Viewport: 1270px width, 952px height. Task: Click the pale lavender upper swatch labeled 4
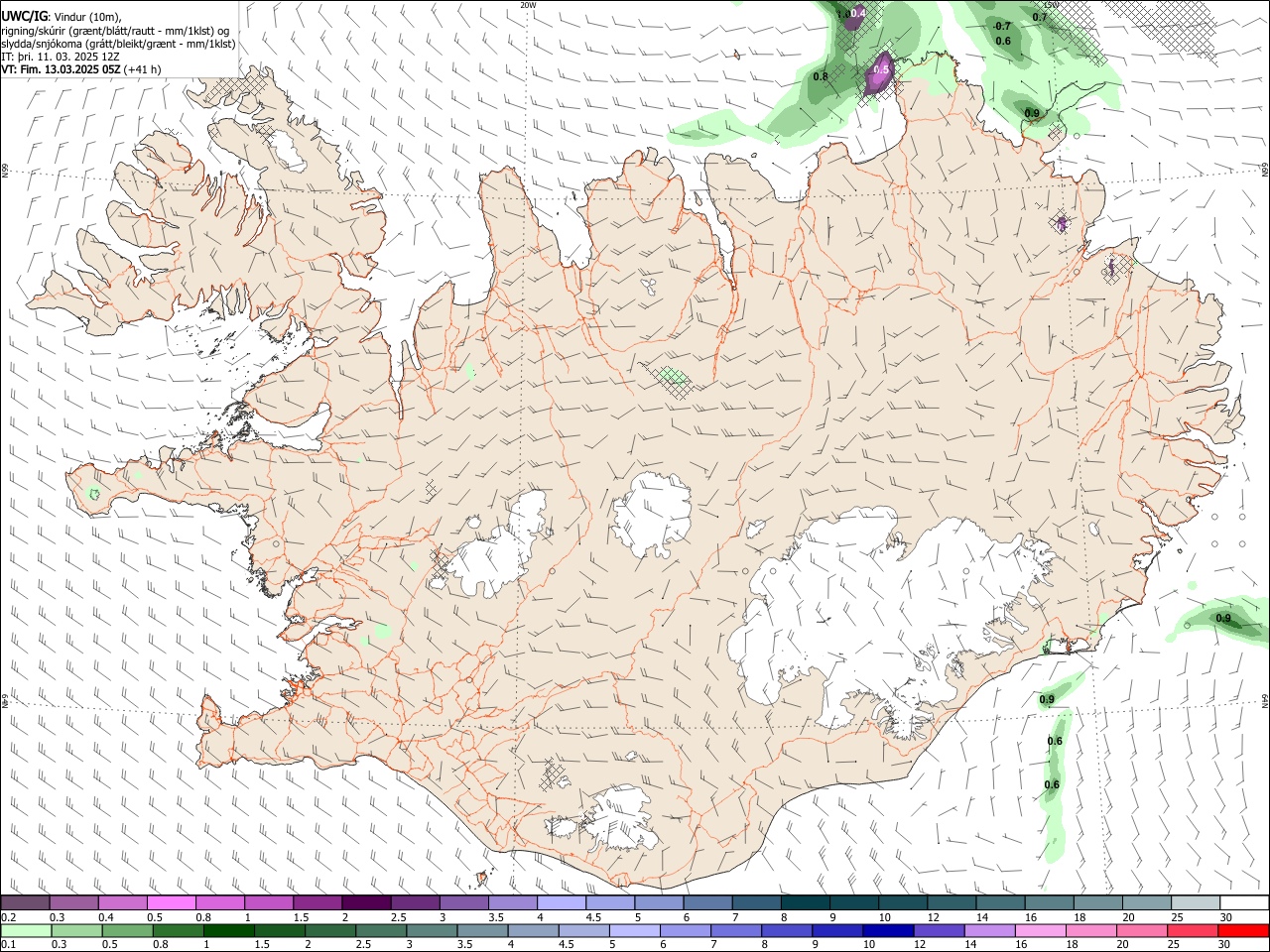(x=562, y=903)
